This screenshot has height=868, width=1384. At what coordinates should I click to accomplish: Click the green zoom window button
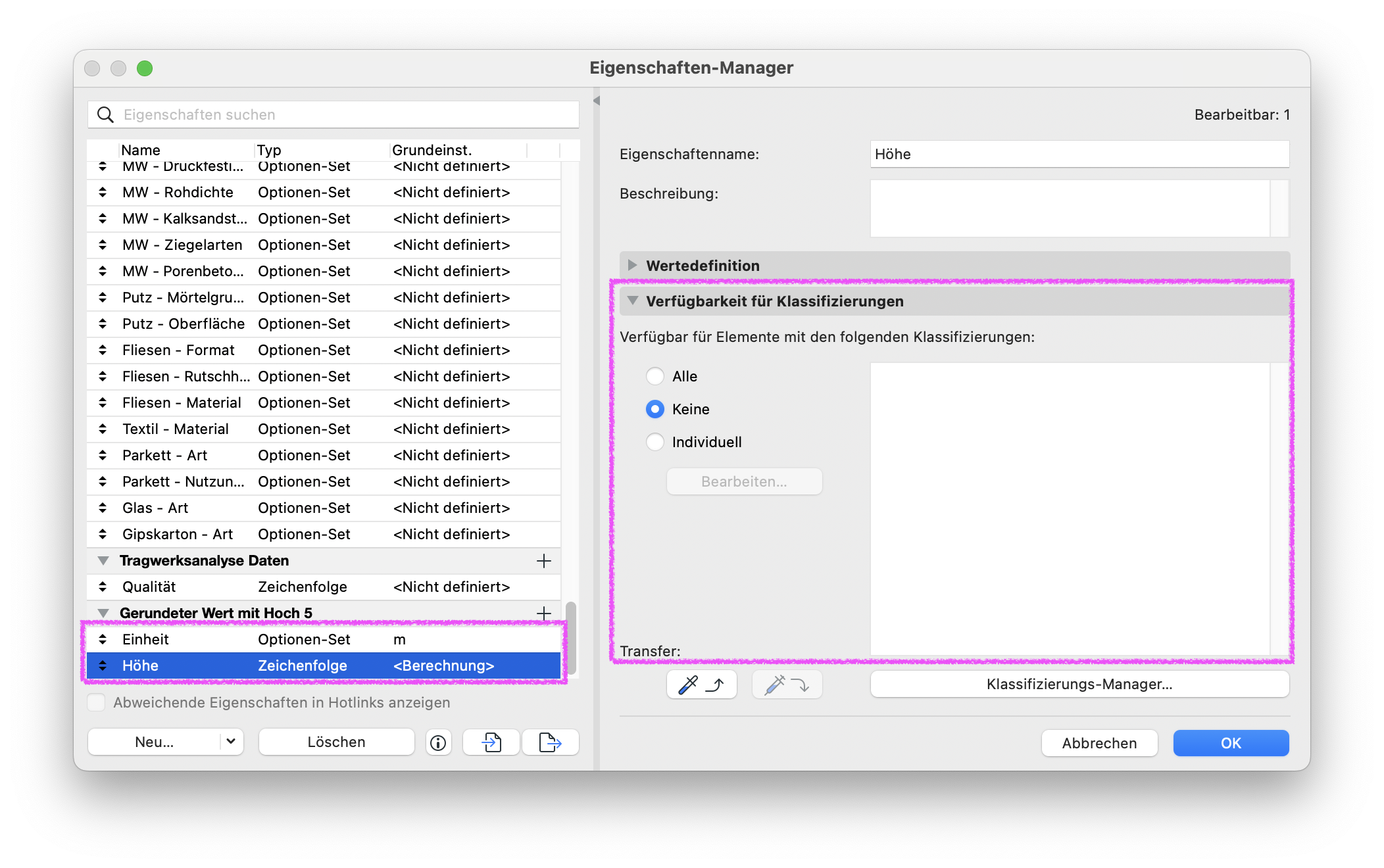pos(145,68)
